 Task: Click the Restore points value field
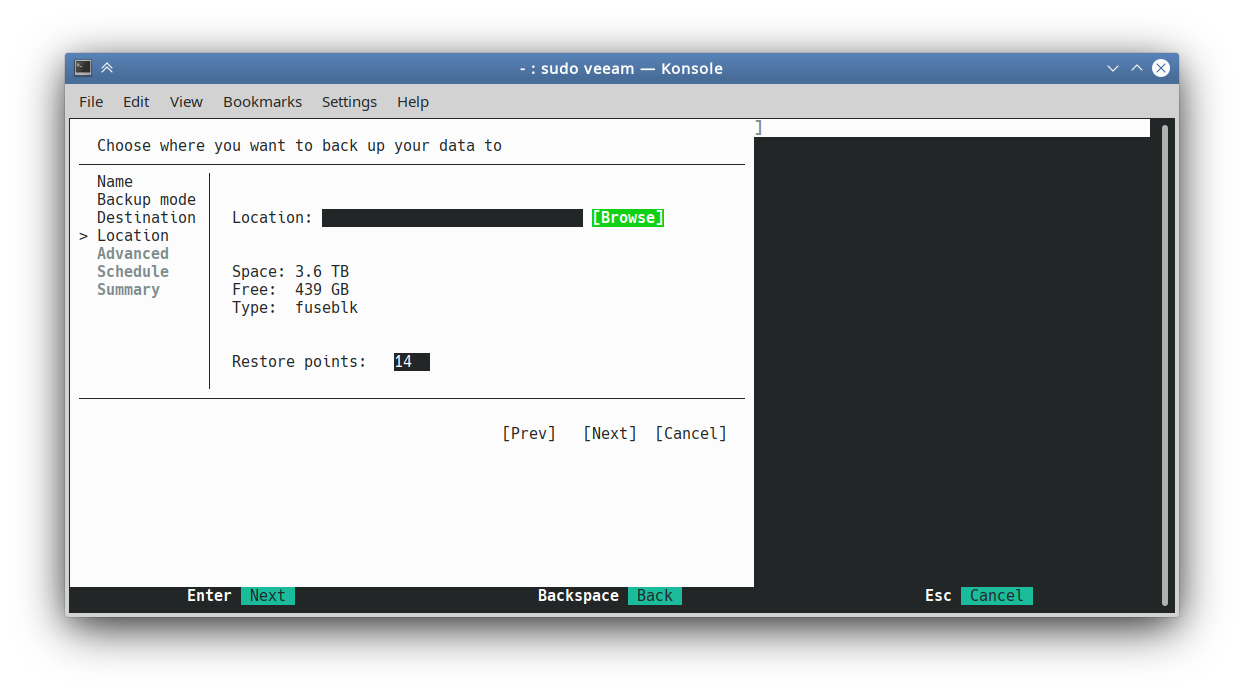pyautogui.click(x=411, y=362)
